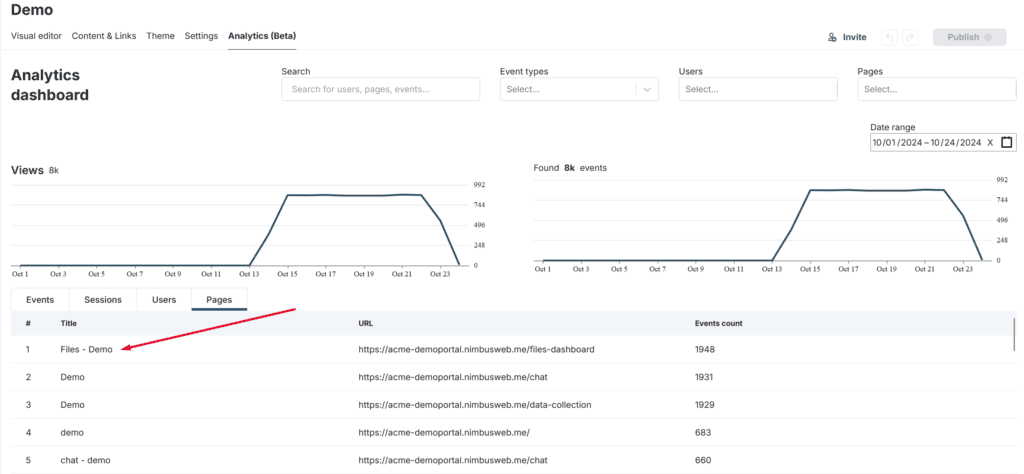Open the Pages filter dropdown
Image resolution: width=1024 pixels, height=474 pixels.
(x=936, y=89)
